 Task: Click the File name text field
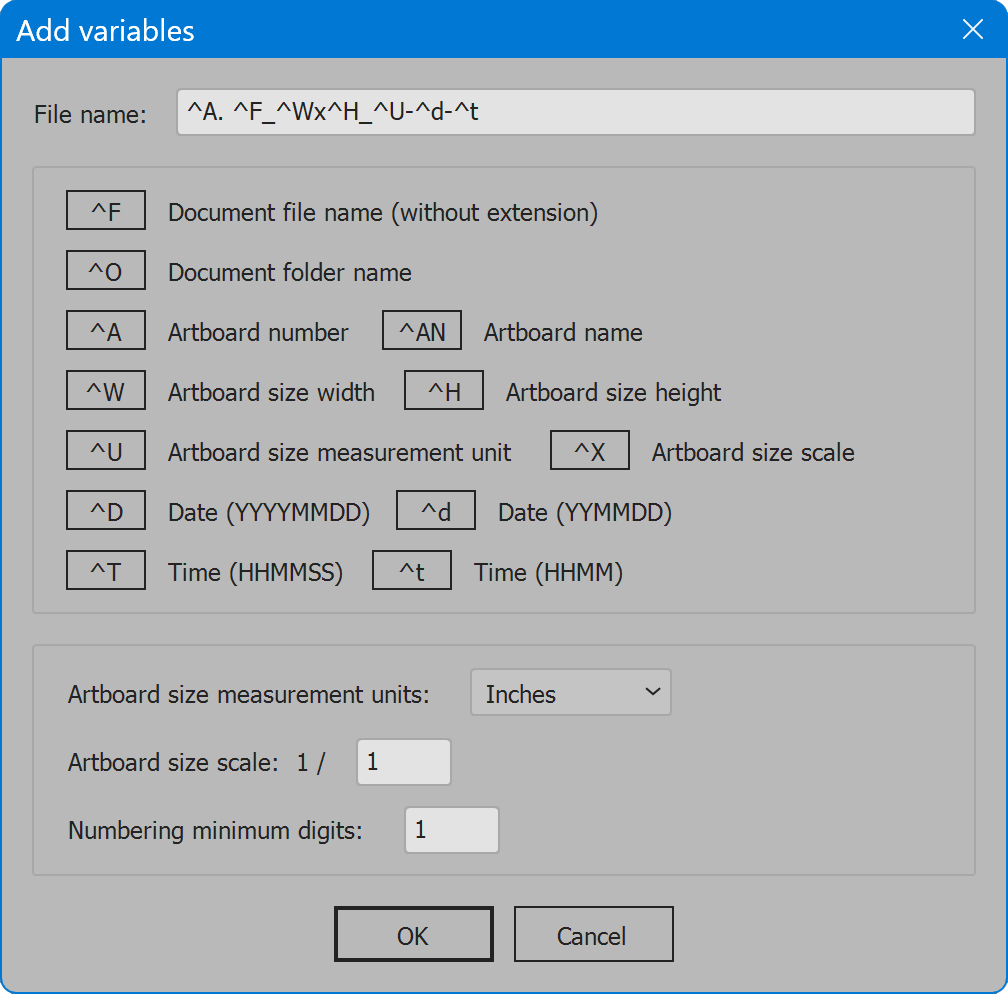[x=575, y=112]
